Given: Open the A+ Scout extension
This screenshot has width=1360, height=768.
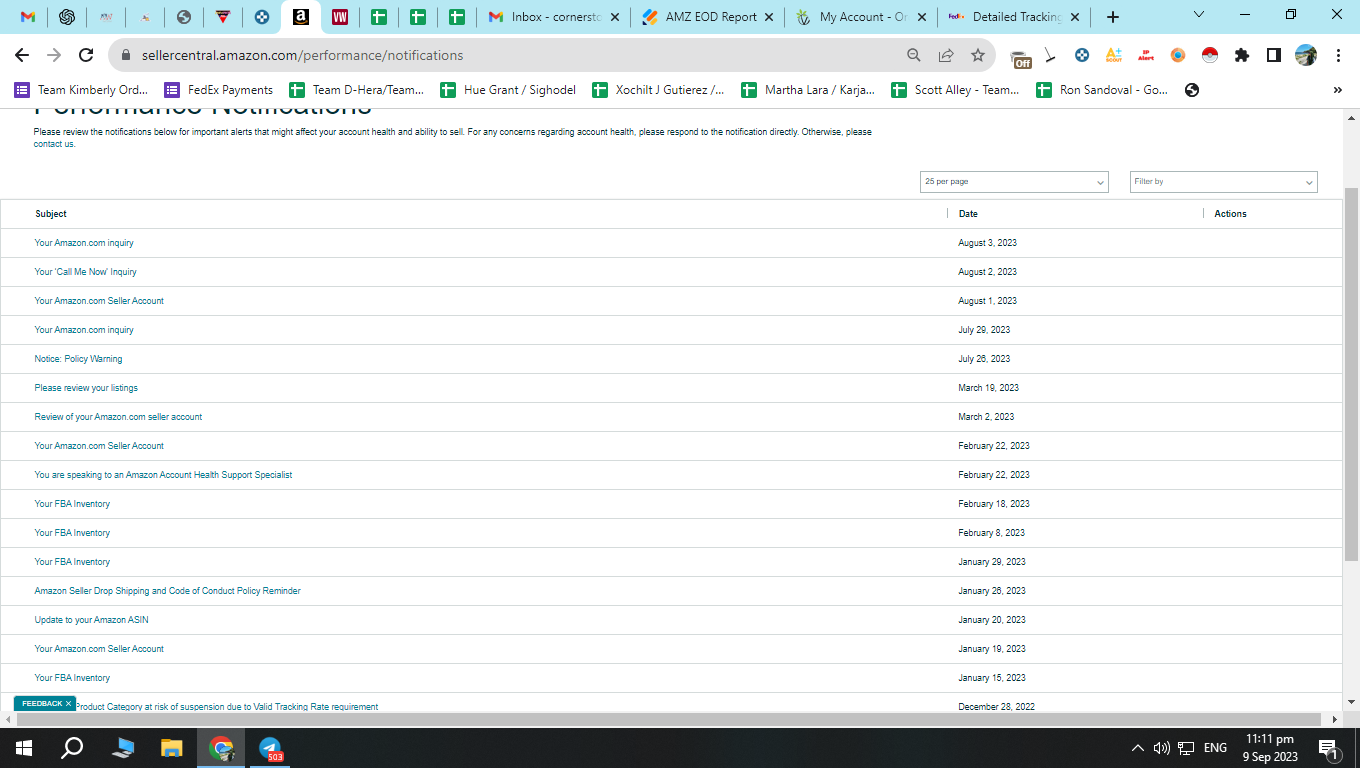Looking at the screenshot, I should (1113, 55).
